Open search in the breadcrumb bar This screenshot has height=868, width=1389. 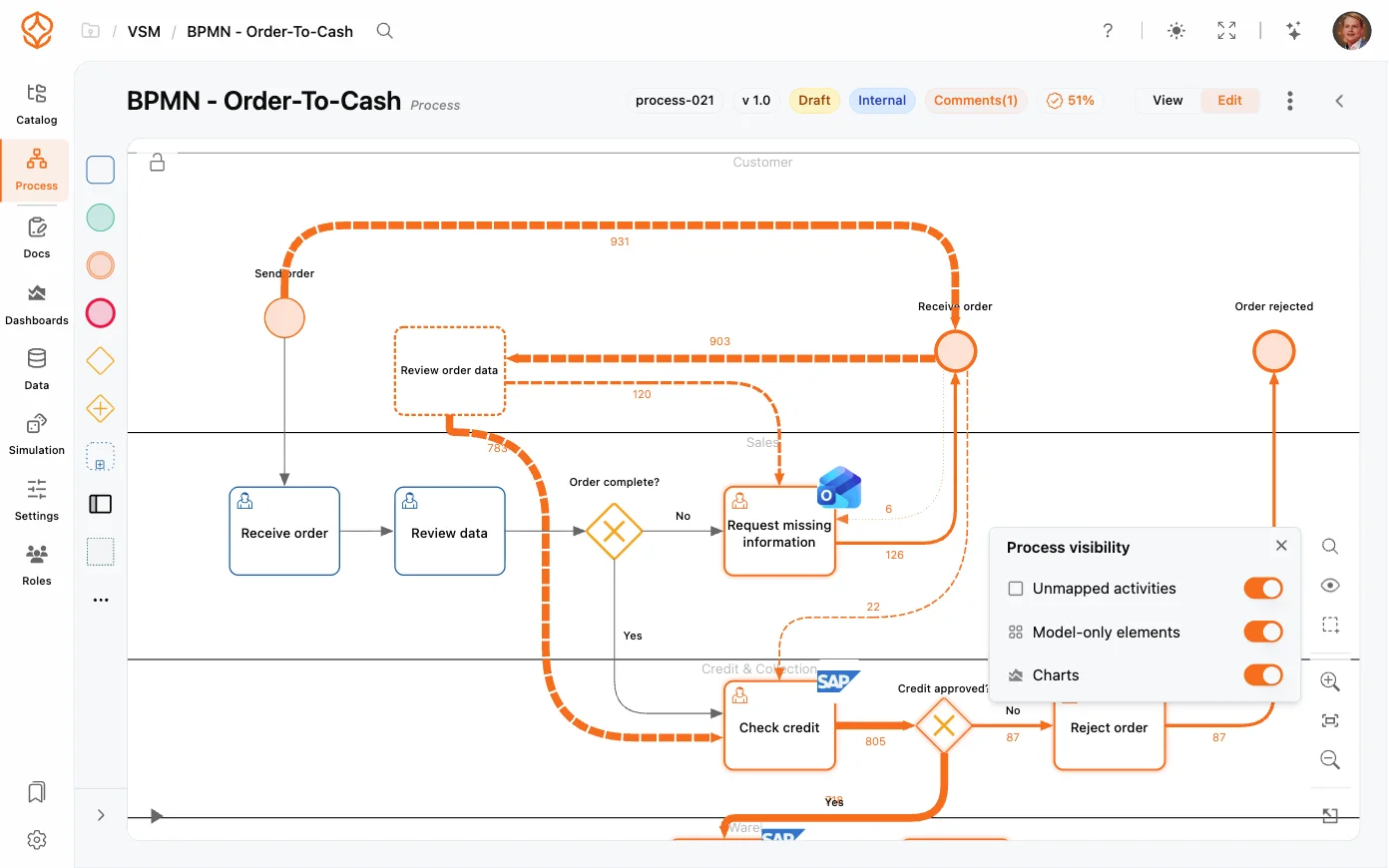(384, 31)
